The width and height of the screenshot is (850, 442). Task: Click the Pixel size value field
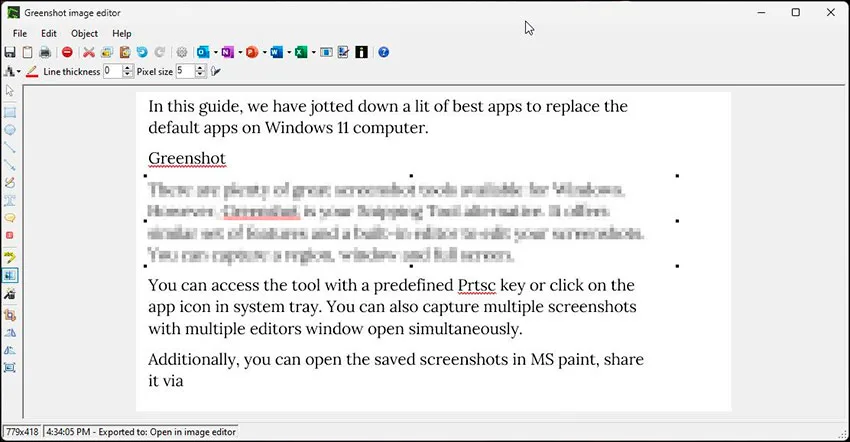coord(185,71)
